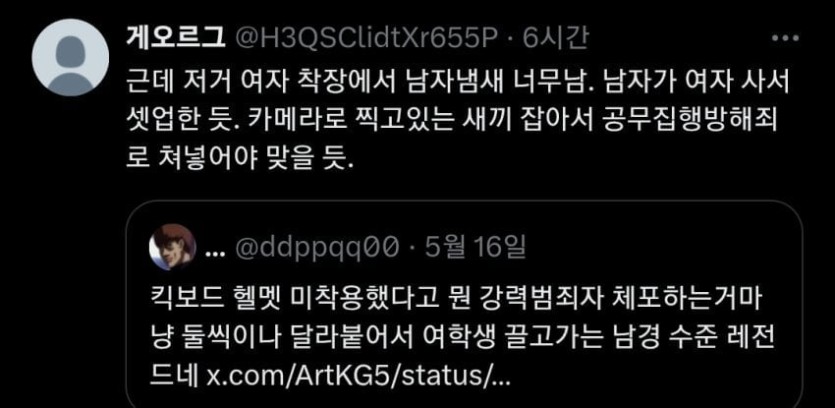Viewport: 835px width, 408px height.
Task: Open the x.com/ArtKG5/status link
Action: 358,377
